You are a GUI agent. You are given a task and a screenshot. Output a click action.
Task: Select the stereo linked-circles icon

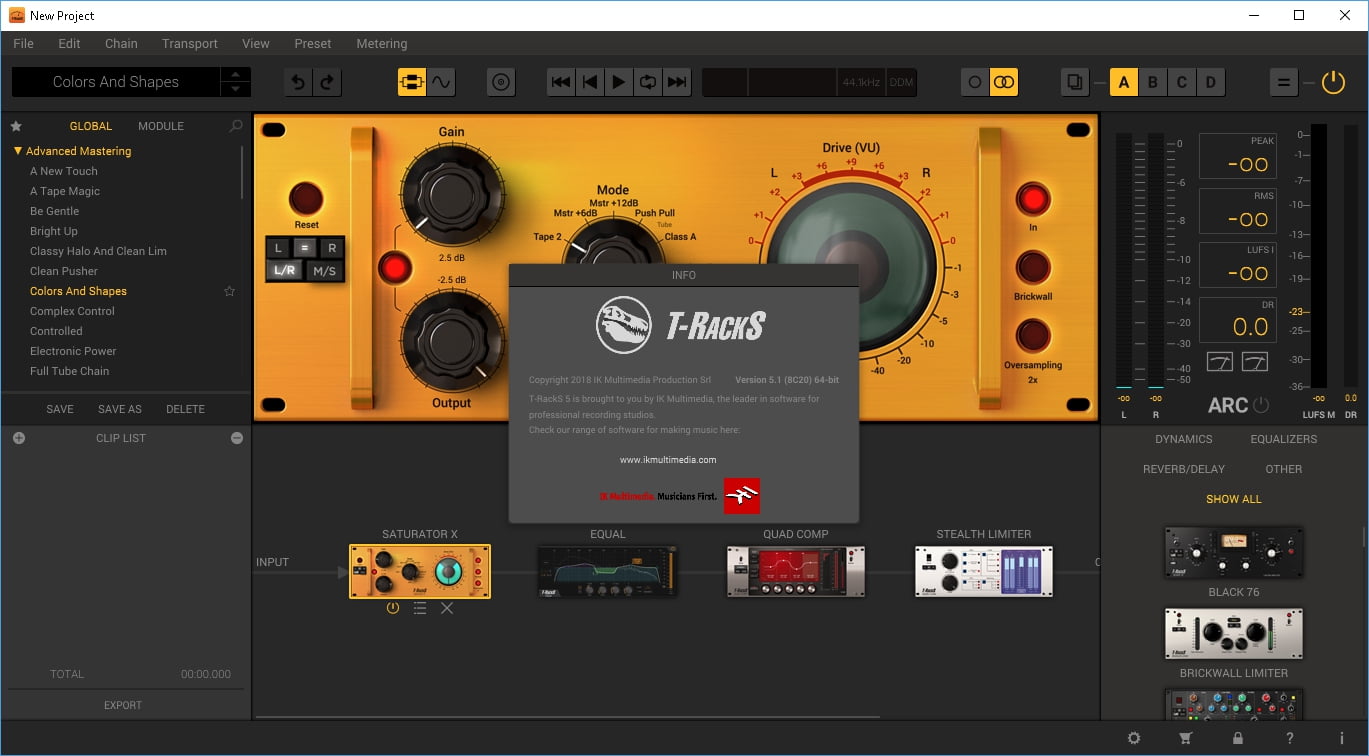1004,82
